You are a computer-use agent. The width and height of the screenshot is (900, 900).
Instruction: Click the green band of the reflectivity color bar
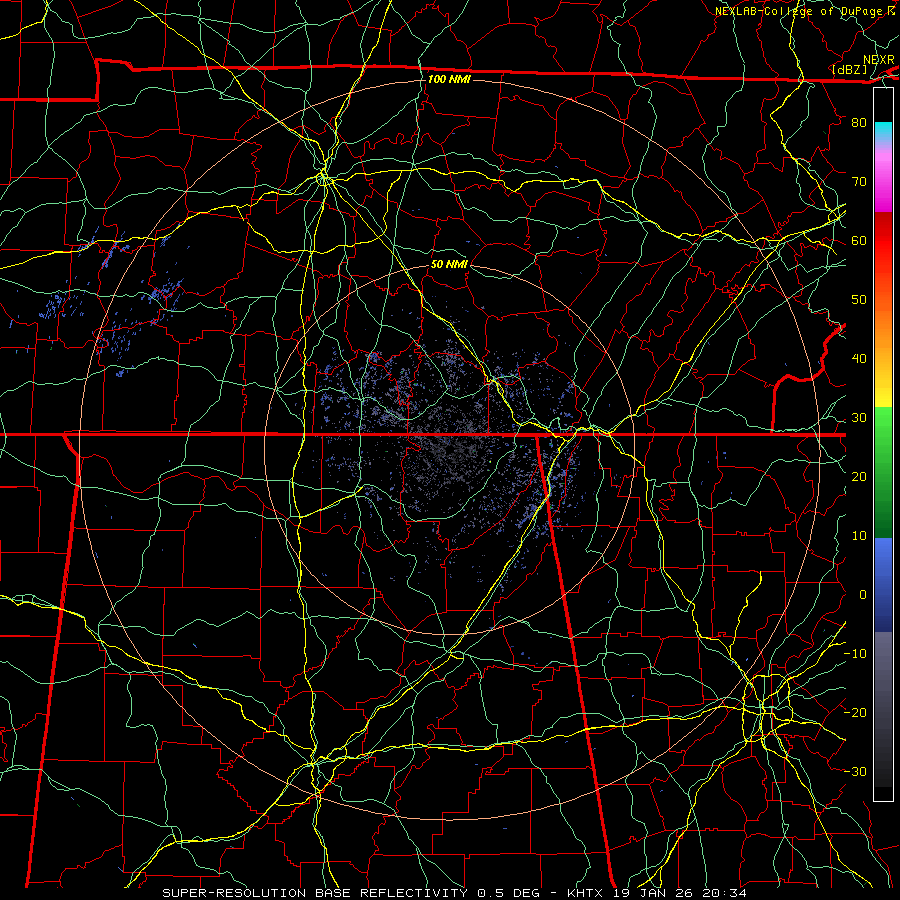tap(883, 472)
